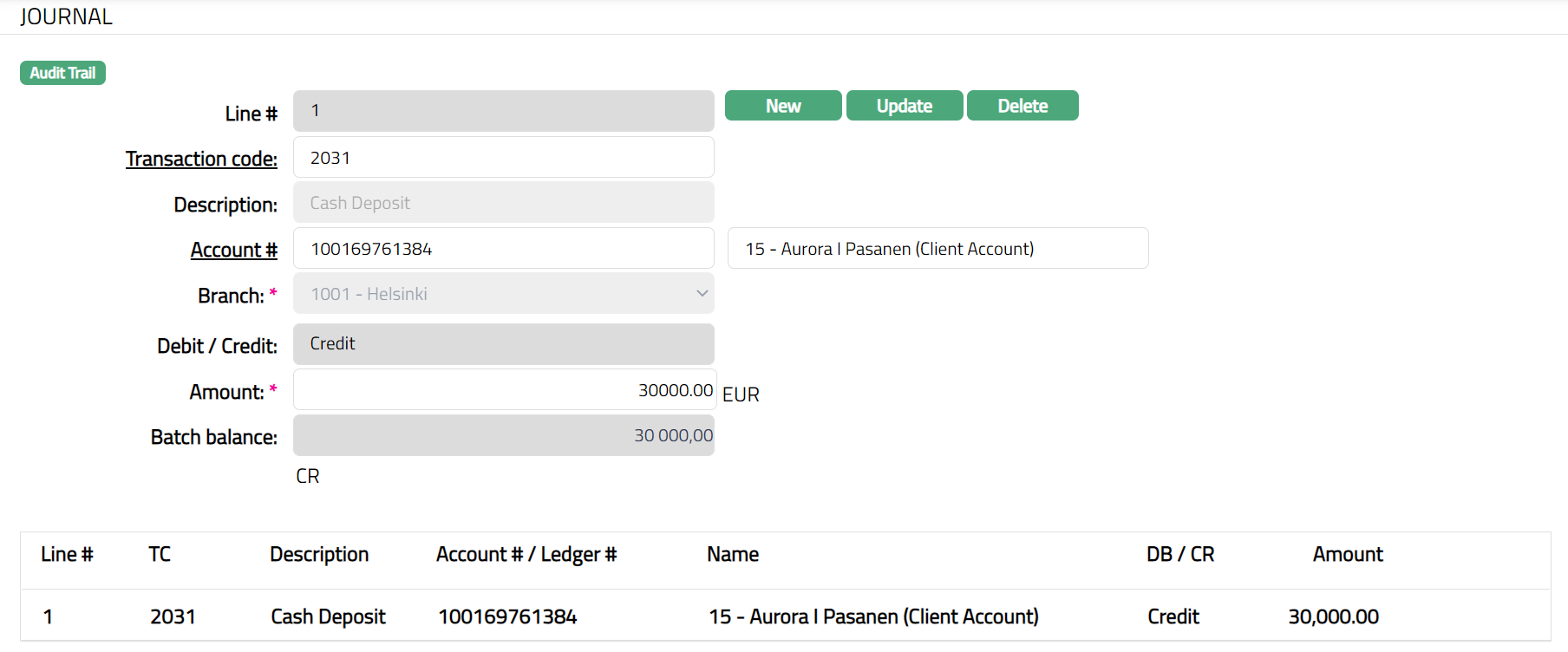Click the Account number input field
Screen dimensions: 1568x652
click(x=503, y=249)
